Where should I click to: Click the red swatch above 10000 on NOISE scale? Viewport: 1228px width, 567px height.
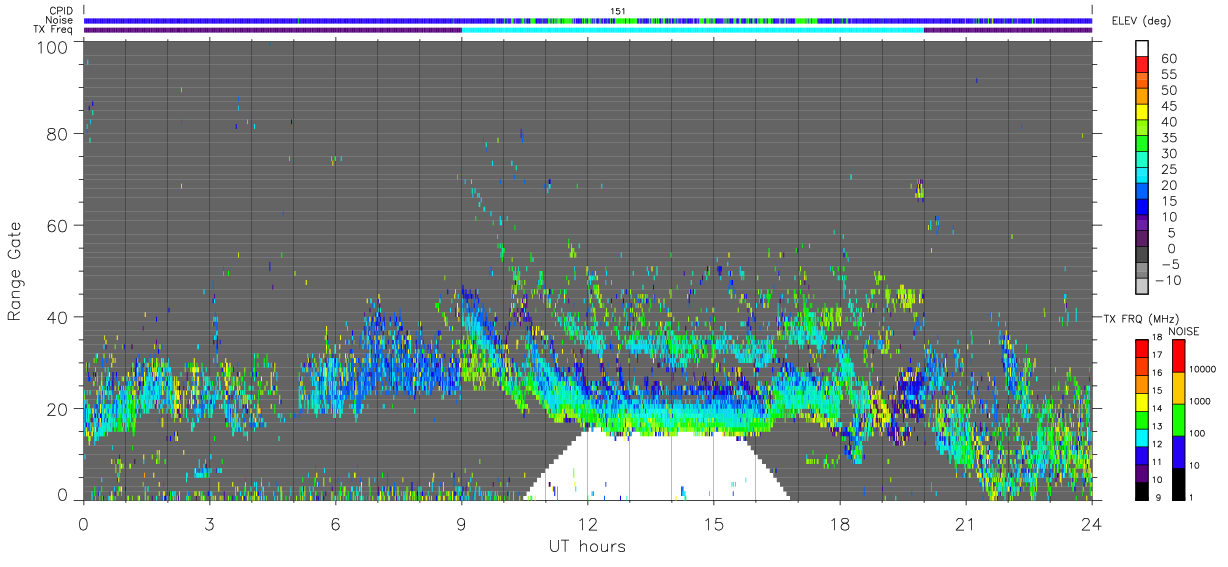(1178, 356)
